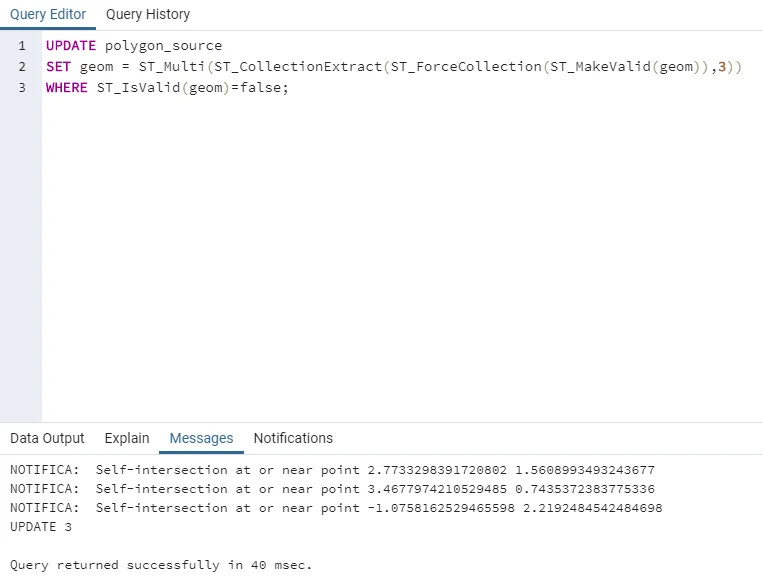Select the Query Editor tab
Screen dimensions: 763x586
click(48, 15)
